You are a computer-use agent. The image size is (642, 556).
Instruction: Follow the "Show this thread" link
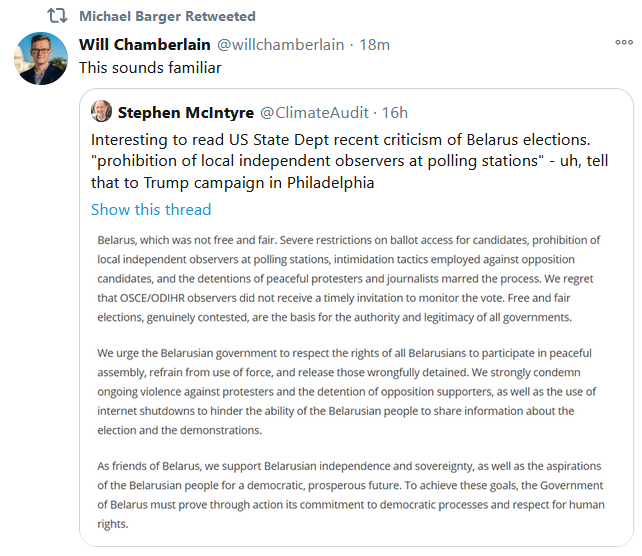[151, 209]
